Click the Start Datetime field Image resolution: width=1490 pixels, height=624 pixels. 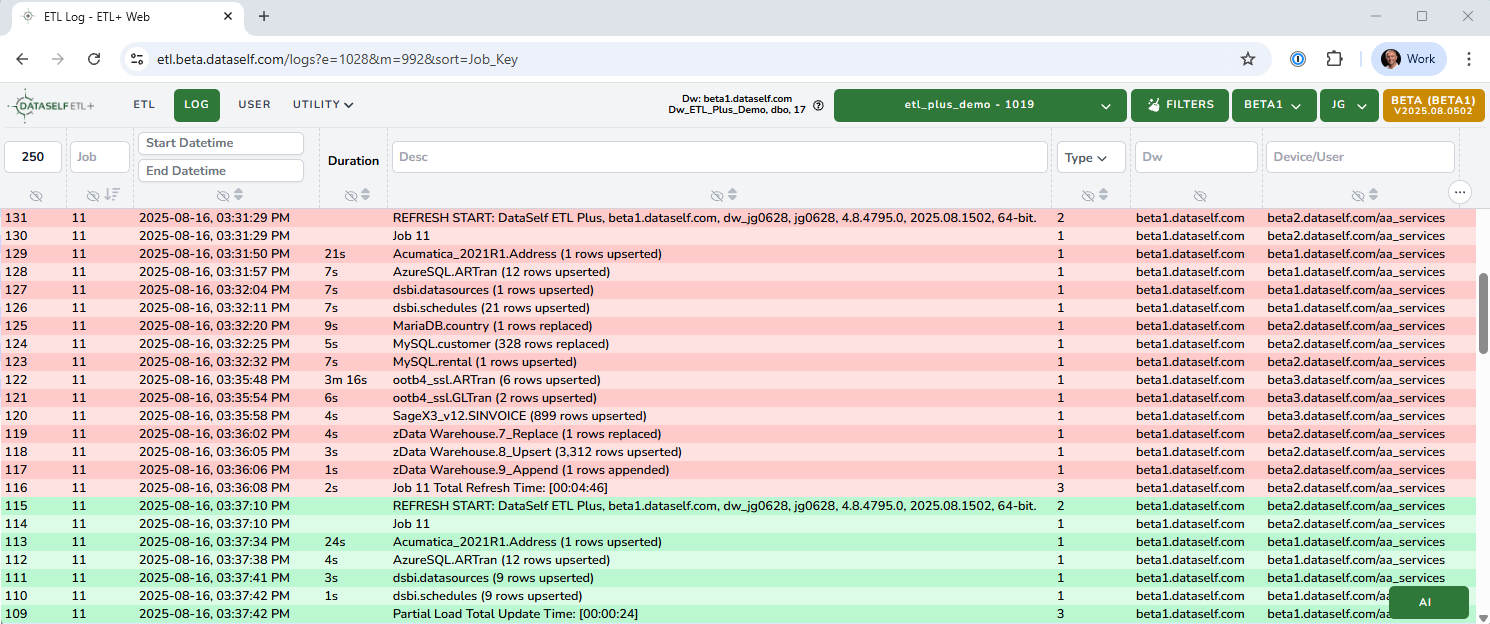[x=220, y=143]
